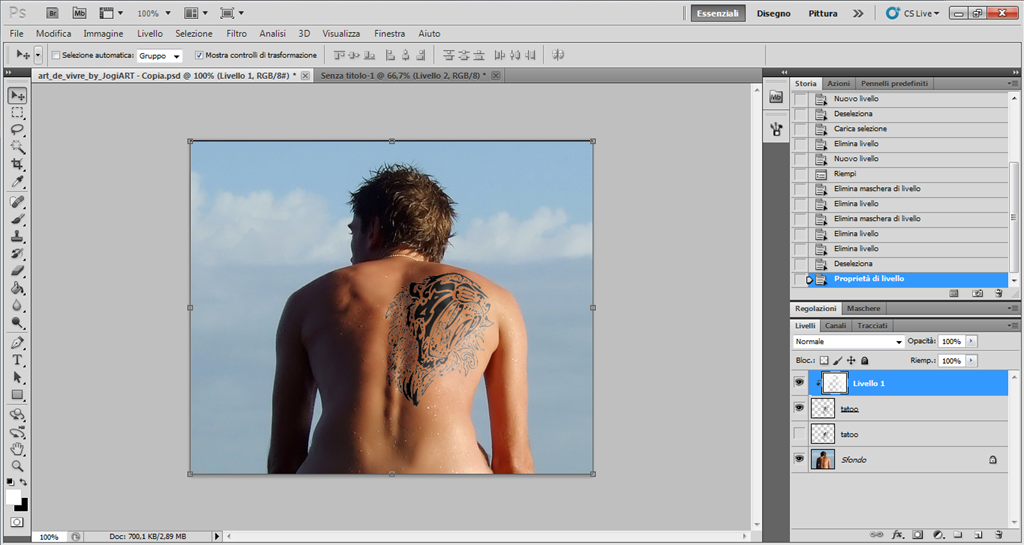Open the screen mode dropdown
The image size is (1024, 545).
click(x=232, y=13)
